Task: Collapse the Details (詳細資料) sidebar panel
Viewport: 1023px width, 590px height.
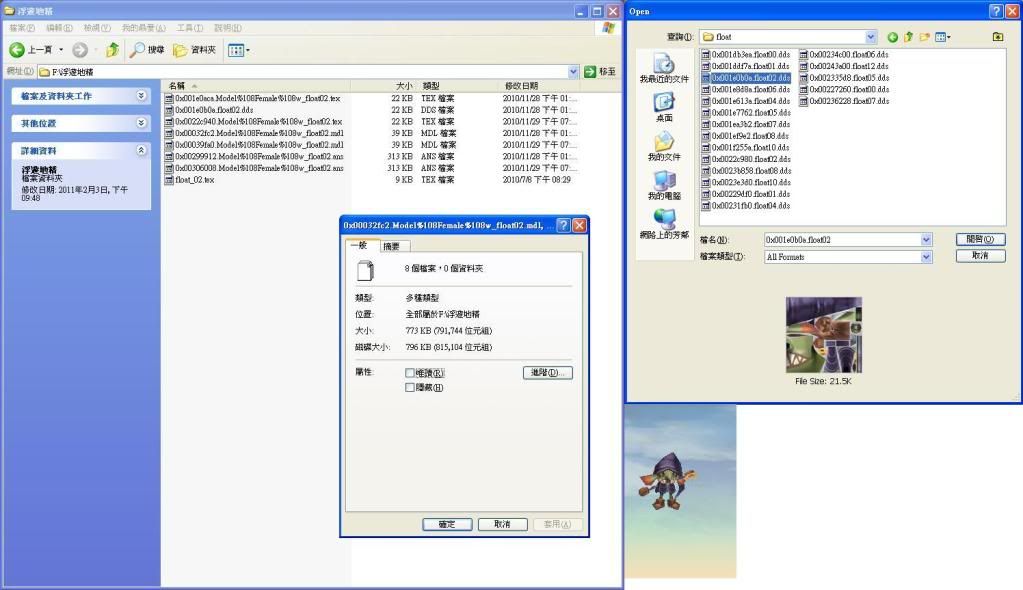Action: coord(141,150)
